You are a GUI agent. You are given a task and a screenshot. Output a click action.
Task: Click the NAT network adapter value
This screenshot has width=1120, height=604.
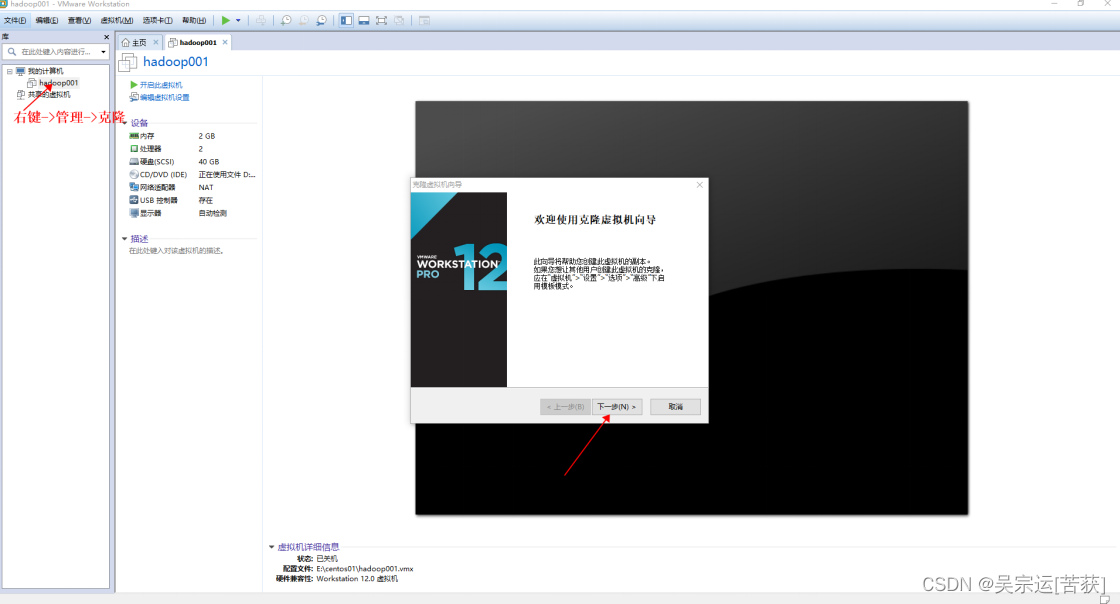[x=206, y=187]
